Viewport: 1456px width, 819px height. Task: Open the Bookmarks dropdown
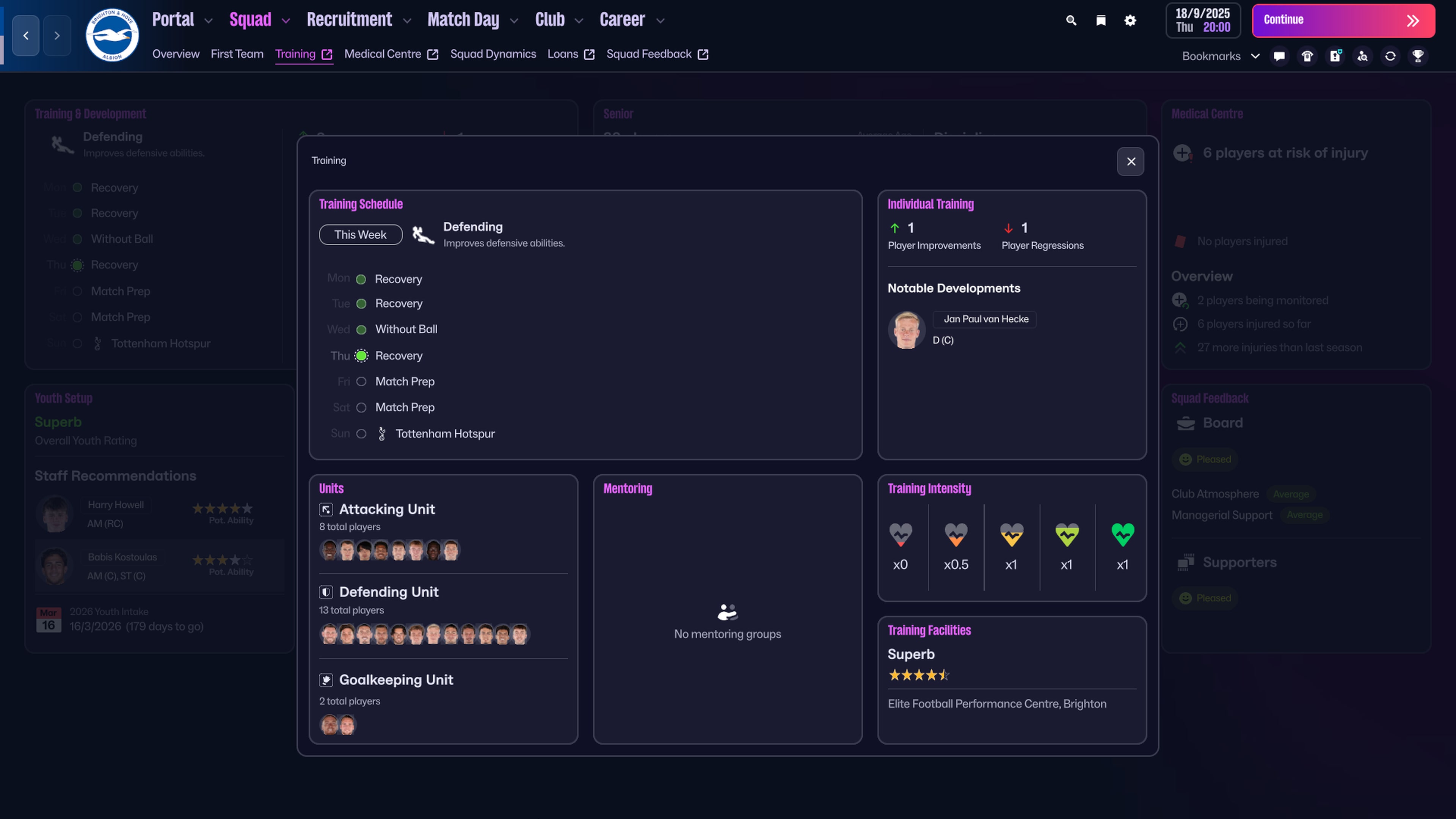point(1256,56)
